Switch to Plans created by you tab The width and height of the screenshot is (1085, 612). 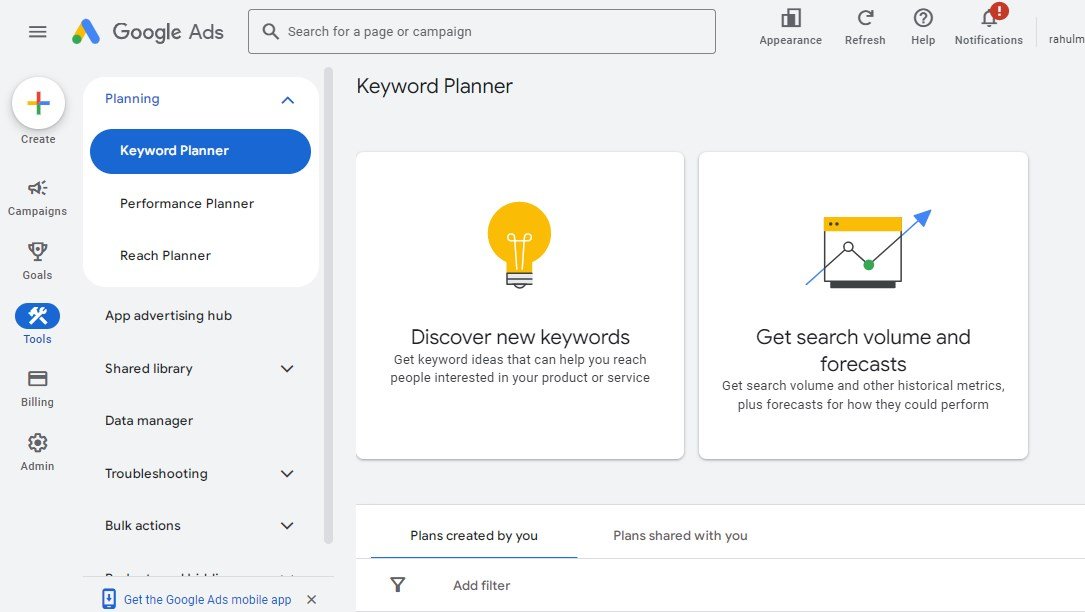tap(474, 536)
